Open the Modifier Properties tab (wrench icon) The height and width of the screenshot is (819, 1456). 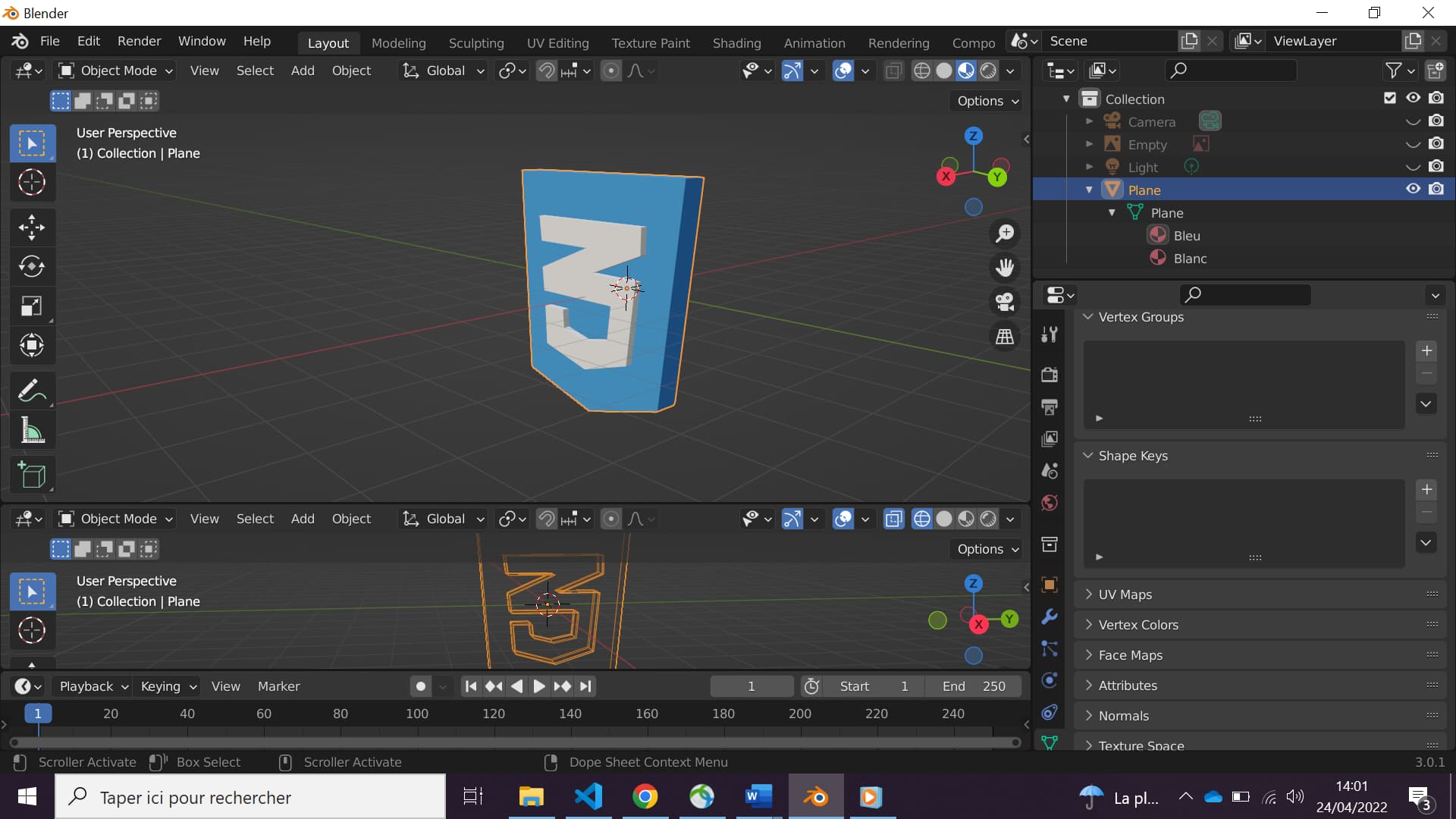point(1049,617)
